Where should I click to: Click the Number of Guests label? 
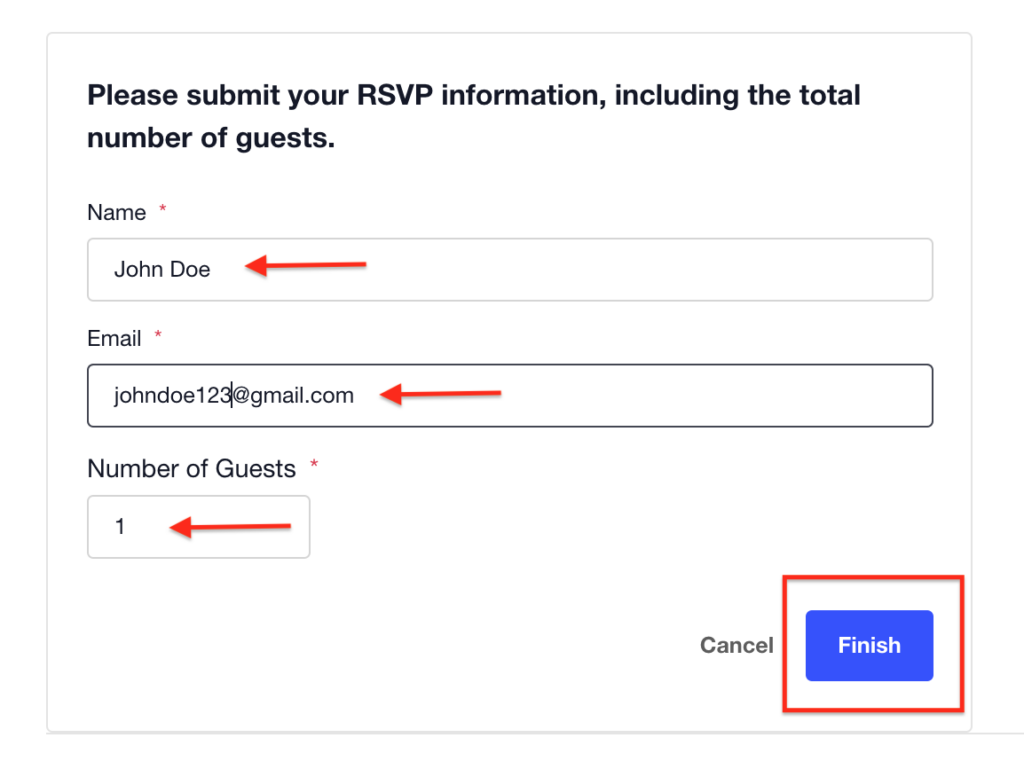click(x=191, y=469)
